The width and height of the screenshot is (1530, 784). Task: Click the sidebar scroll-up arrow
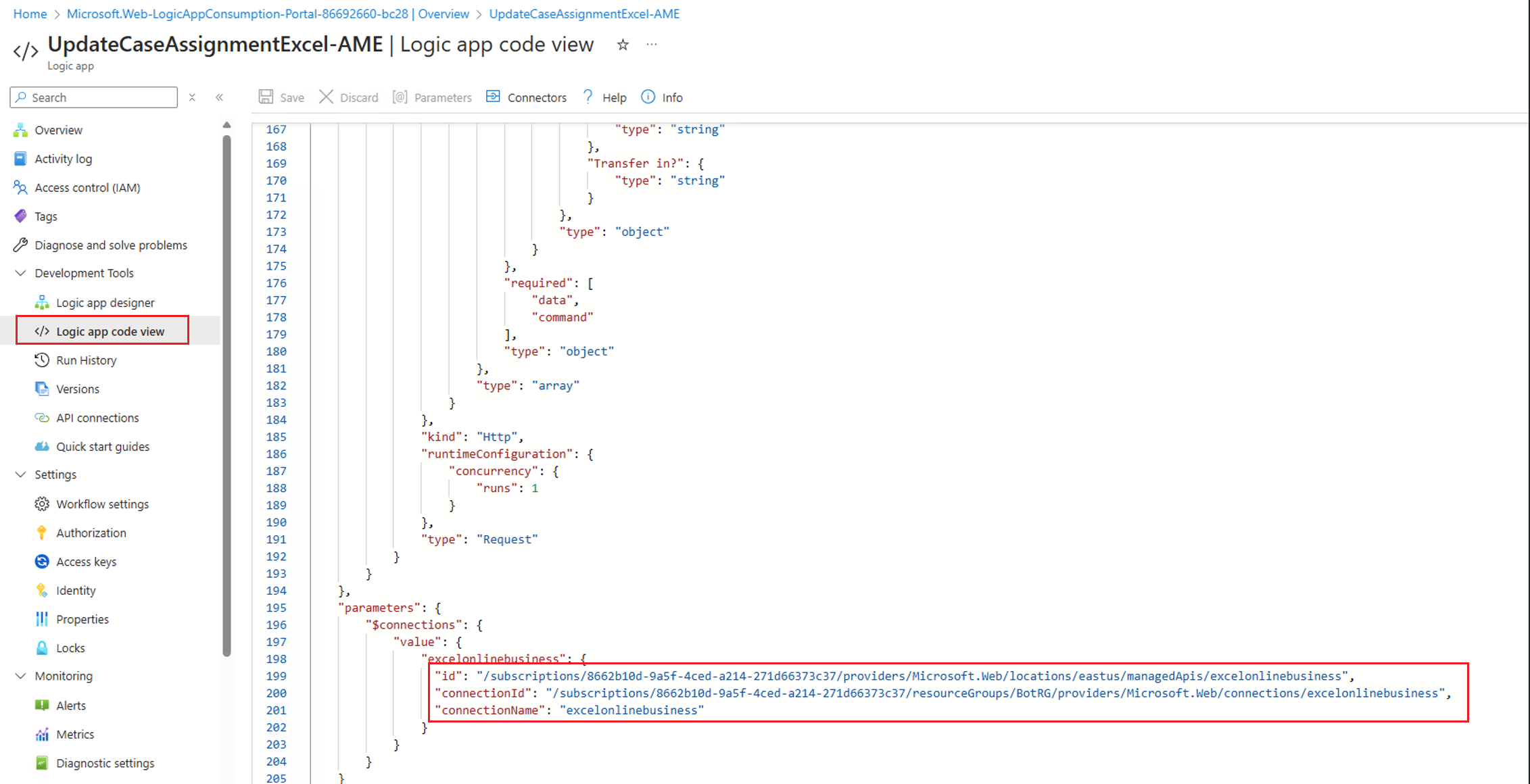coord(226,125)
